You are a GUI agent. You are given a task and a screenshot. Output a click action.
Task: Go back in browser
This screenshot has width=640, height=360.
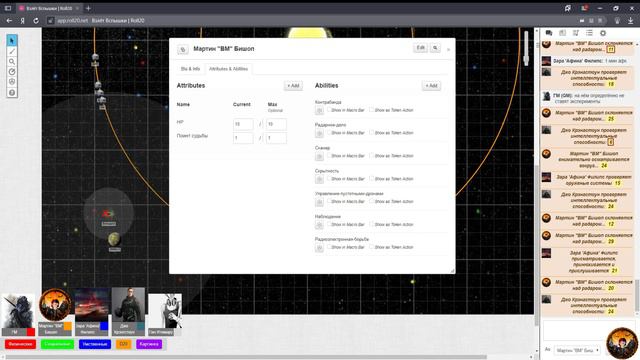click(x=9, y=20)
